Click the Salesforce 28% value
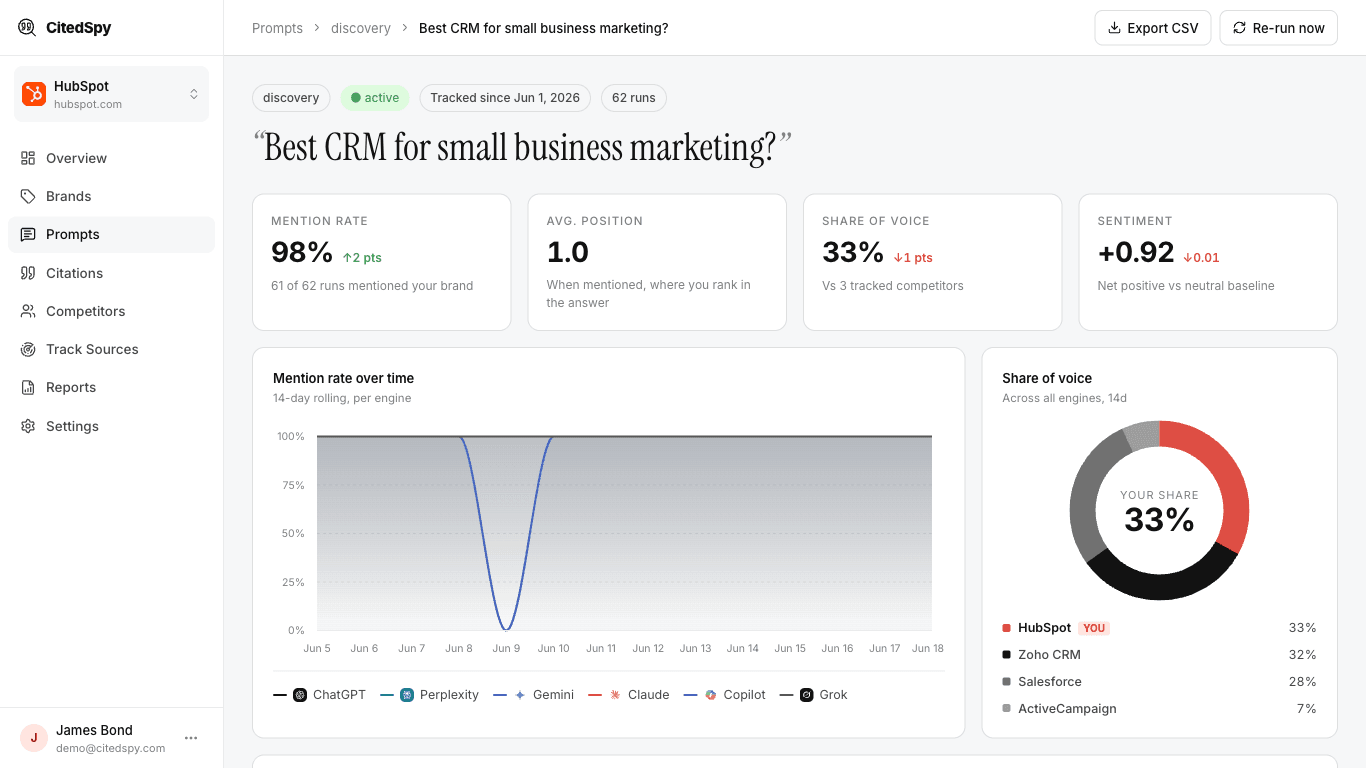This screenshot has height=768, width=1366. 1302,682
